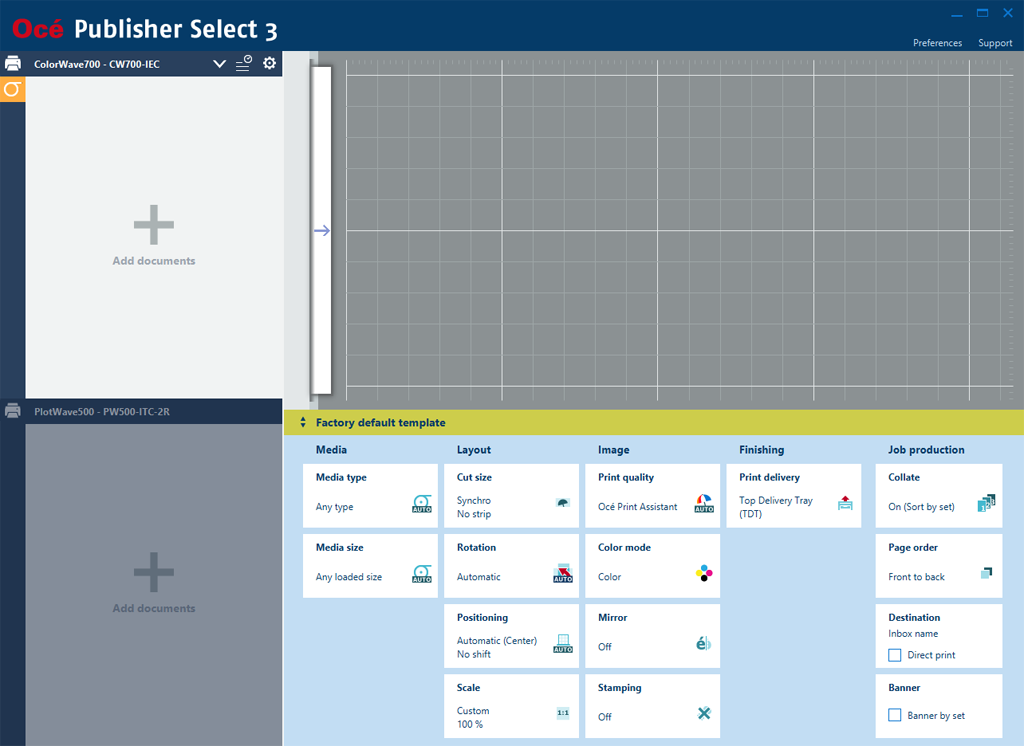The height and width of the screenshot is (746, 1024).
Task: Click the ColorWave700 printer icon
Action: point(13,63)
